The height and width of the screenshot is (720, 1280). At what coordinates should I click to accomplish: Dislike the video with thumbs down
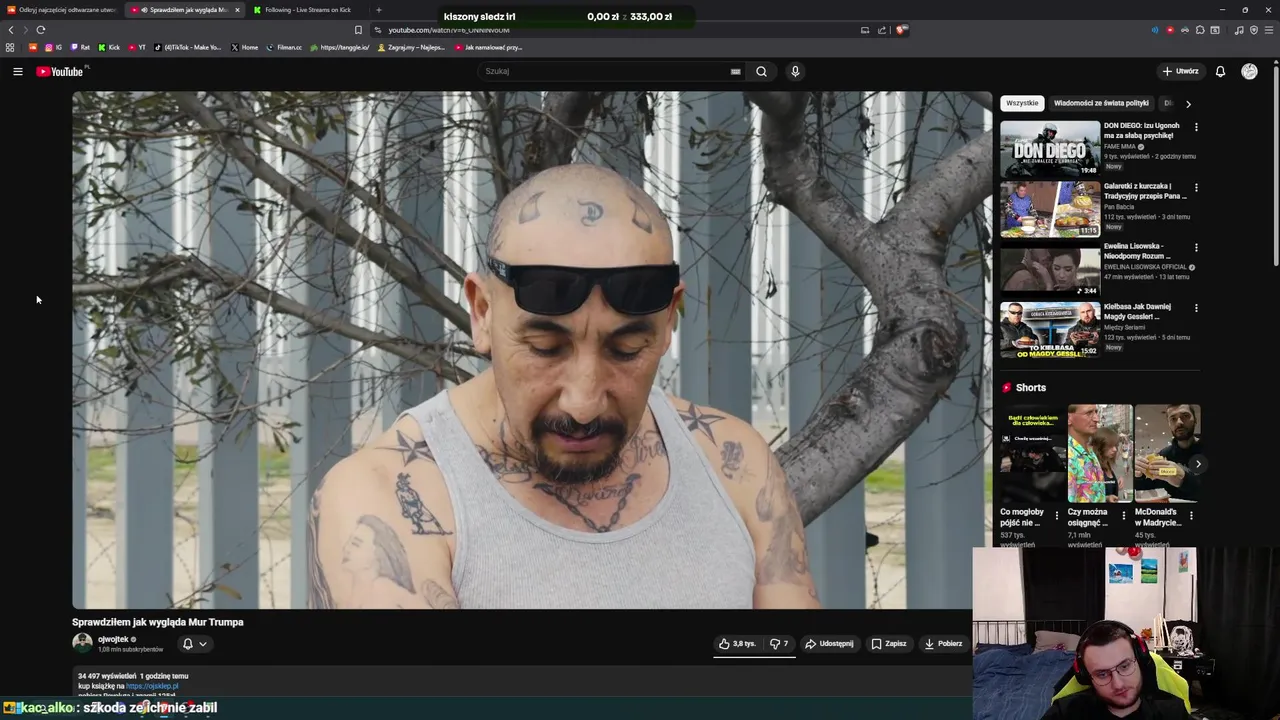click(x=779, y=644)
